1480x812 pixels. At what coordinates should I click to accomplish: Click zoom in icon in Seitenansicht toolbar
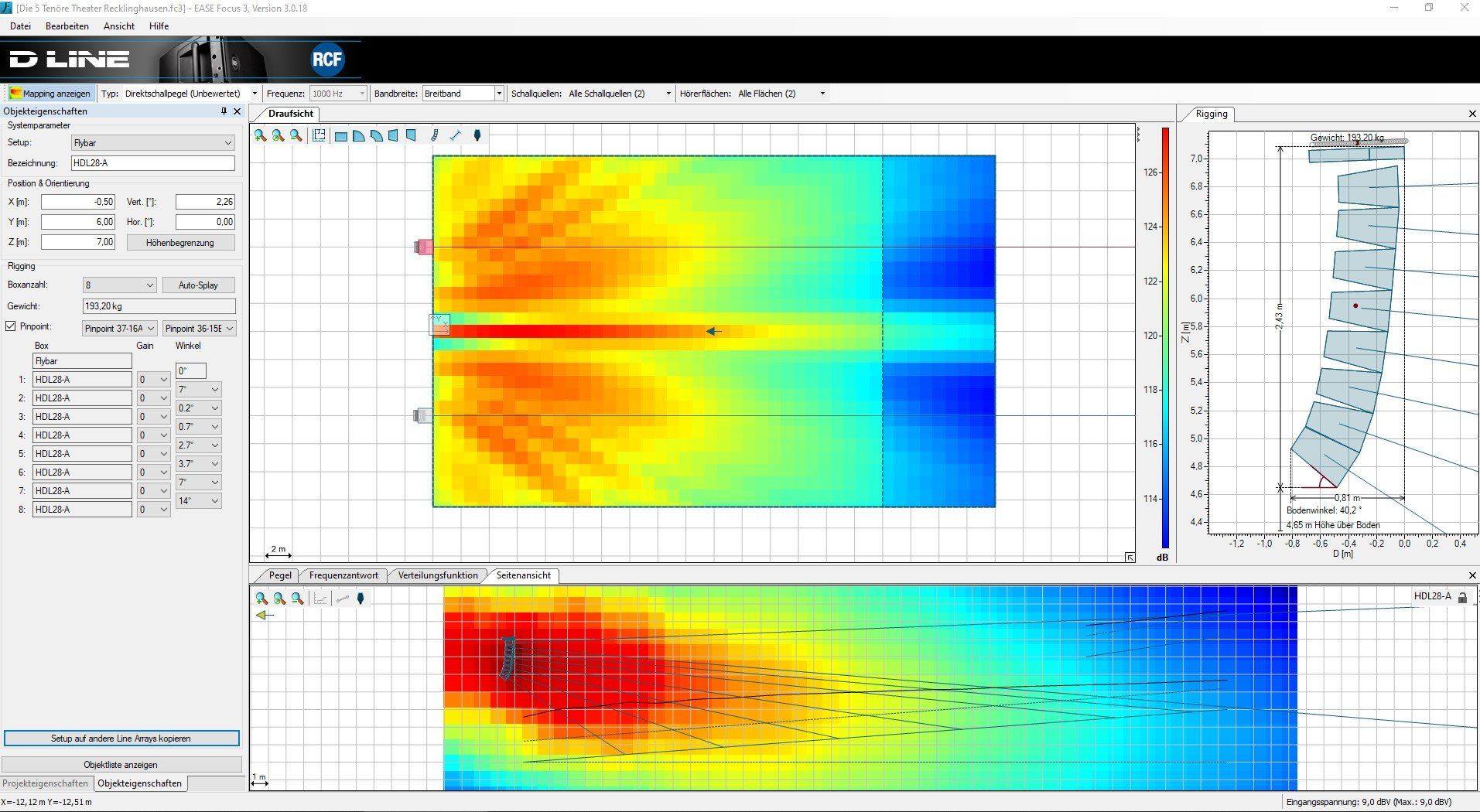(x=261, y=599)
